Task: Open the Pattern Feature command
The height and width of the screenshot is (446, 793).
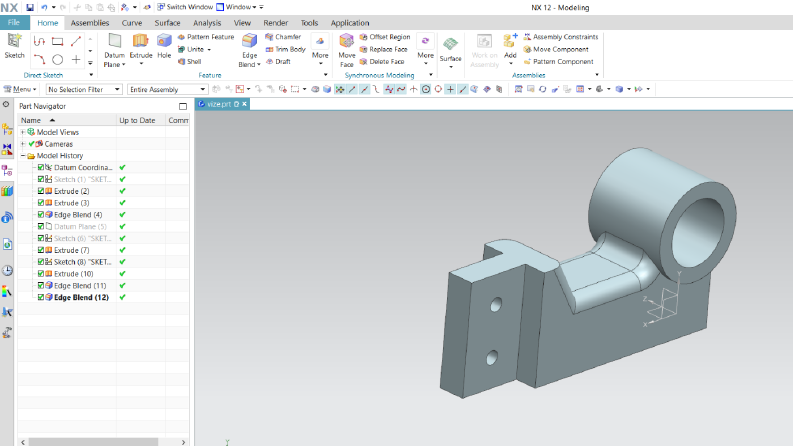Action: pos(206,37)
